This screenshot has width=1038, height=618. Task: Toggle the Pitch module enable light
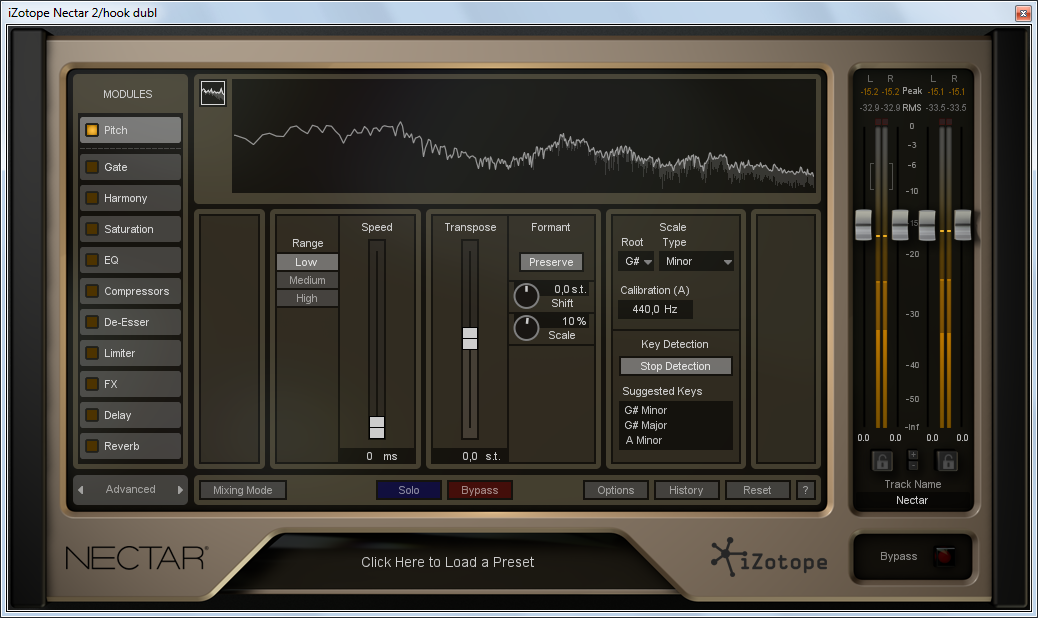tap(92, 130)
